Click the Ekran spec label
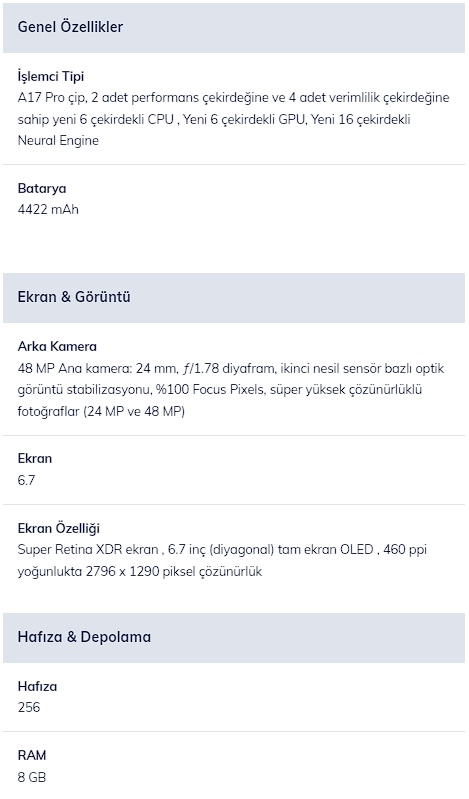Image resolution: width=469 pixels, height=799 pixels. tap(35, 459)
